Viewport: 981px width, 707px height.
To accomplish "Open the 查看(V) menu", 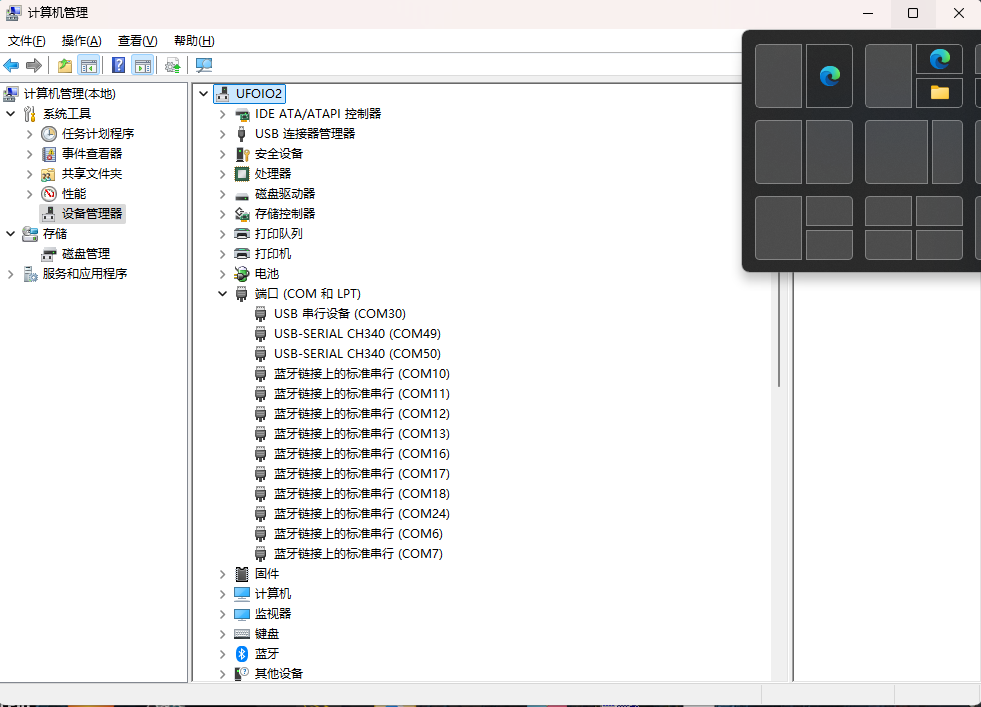I will point(138,41).
